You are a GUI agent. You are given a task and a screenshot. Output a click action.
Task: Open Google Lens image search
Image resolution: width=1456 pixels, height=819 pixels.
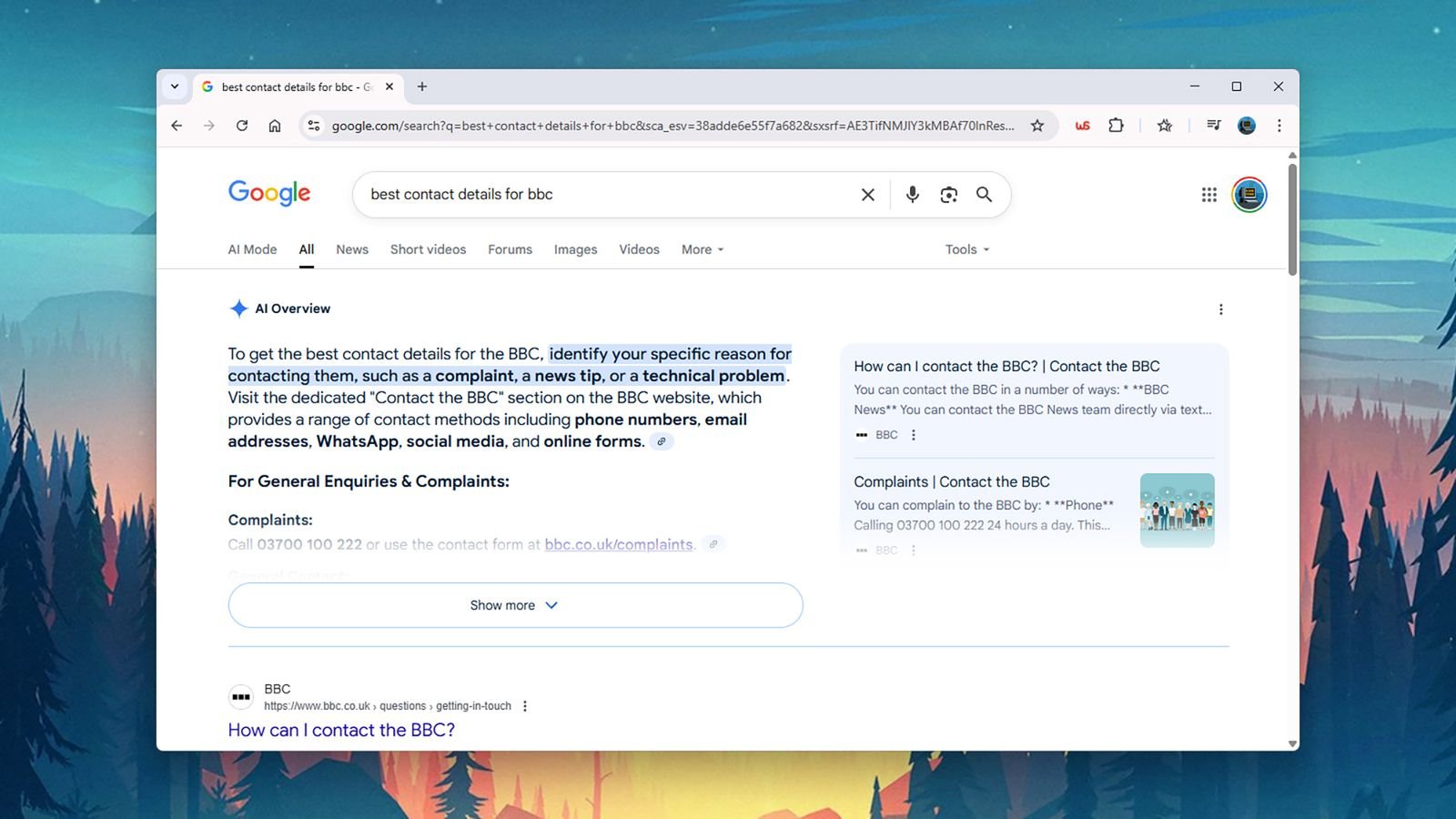[x=949, y=195]
